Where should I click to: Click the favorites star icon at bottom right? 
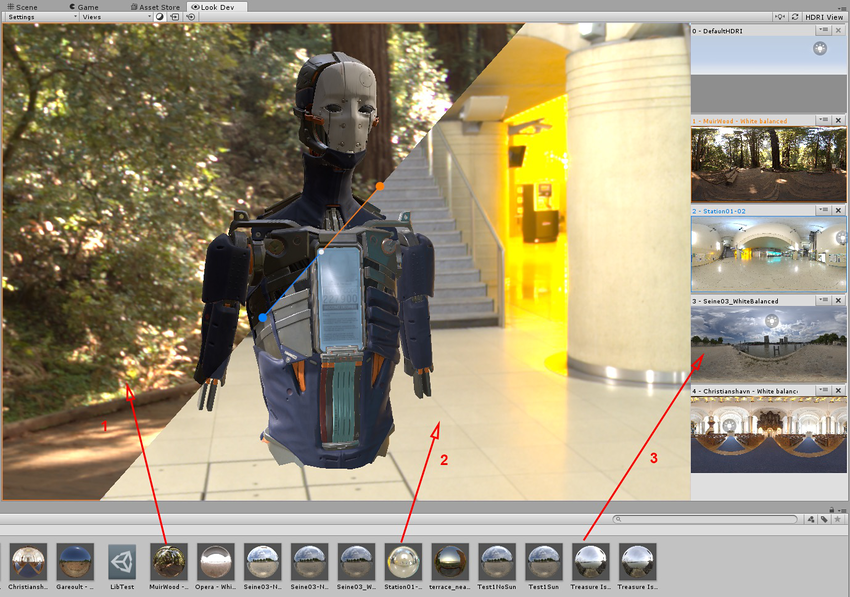tap(839, 518)
